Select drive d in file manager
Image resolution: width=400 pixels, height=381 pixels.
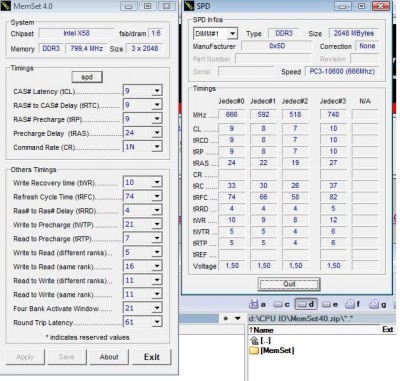pos(306,304)
